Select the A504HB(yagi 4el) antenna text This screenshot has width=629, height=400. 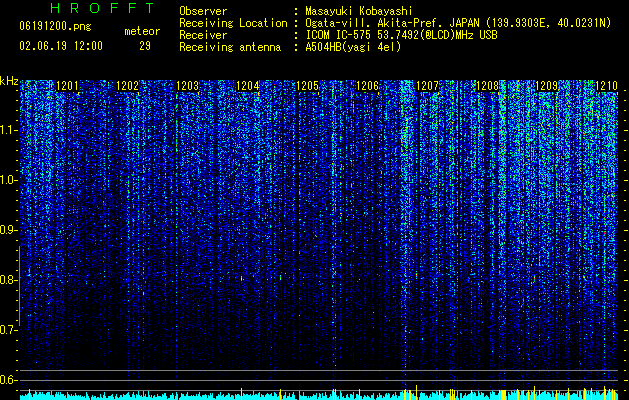click(353, 47)
